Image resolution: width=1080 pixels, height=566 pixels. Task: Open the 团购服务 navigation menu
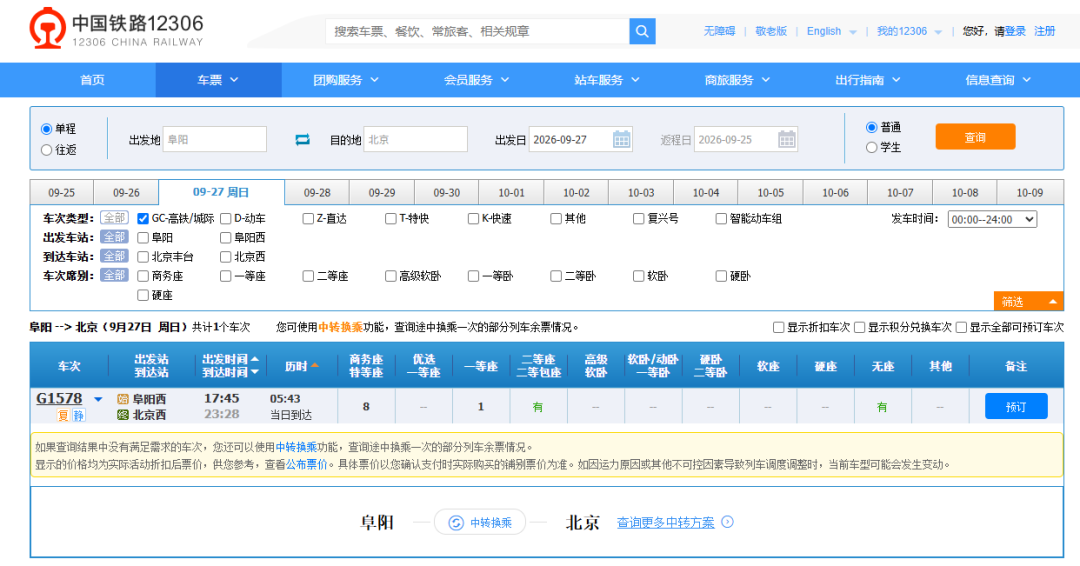click(346, 80)
